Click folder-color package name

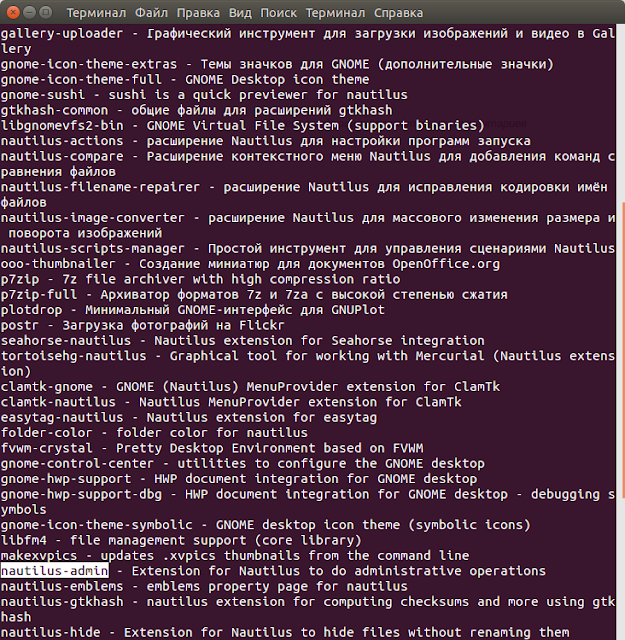click(x=47, y=433)
